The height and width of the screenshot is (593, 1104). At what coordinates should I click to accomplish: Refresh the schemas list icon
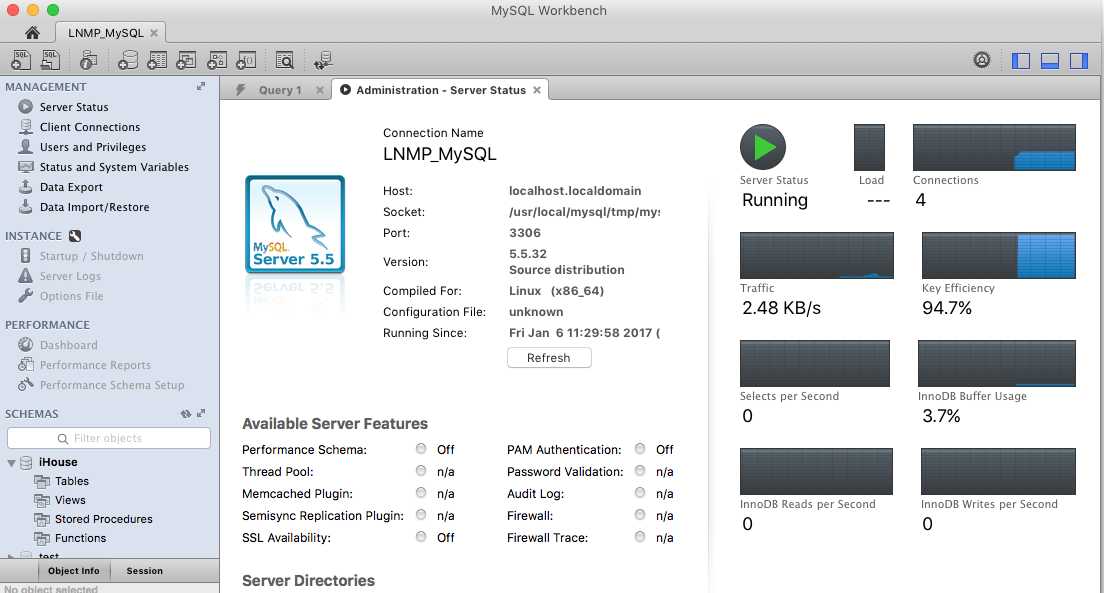[x=186, y=413]
